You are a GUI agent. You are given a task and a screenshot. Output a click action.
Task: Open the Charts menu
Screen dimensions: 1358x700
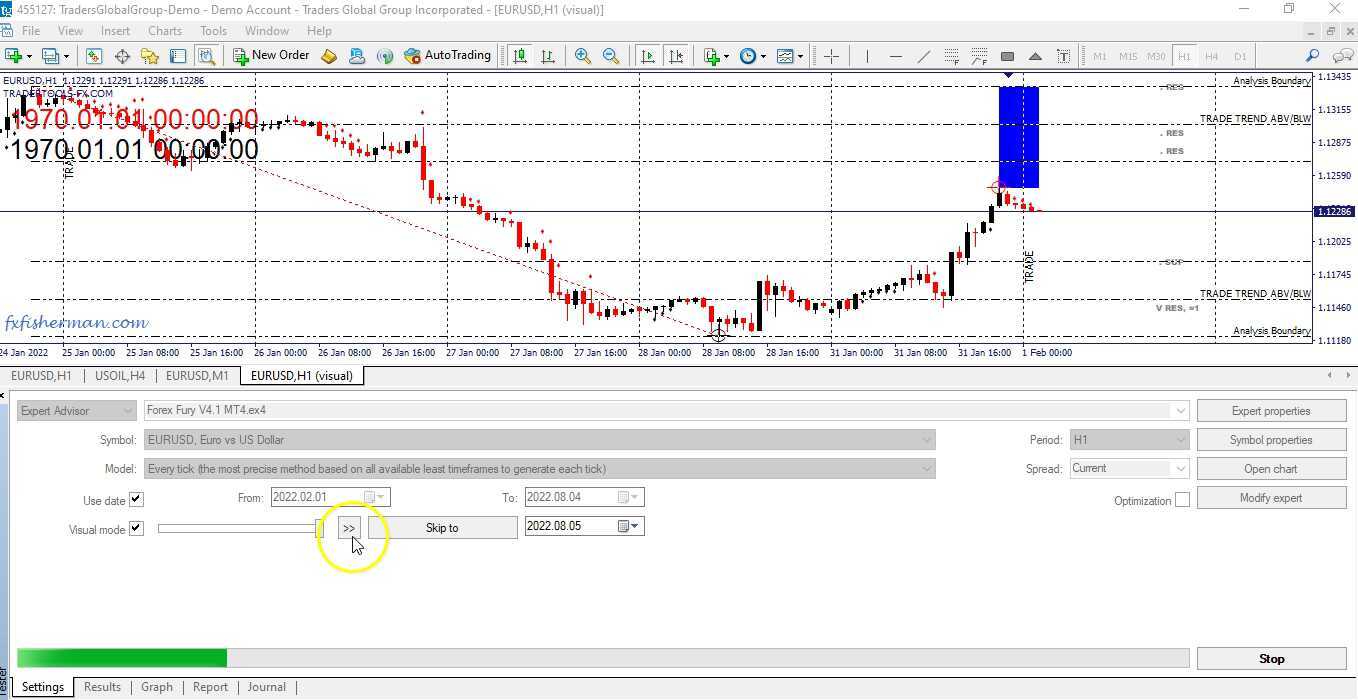(164, 31)
